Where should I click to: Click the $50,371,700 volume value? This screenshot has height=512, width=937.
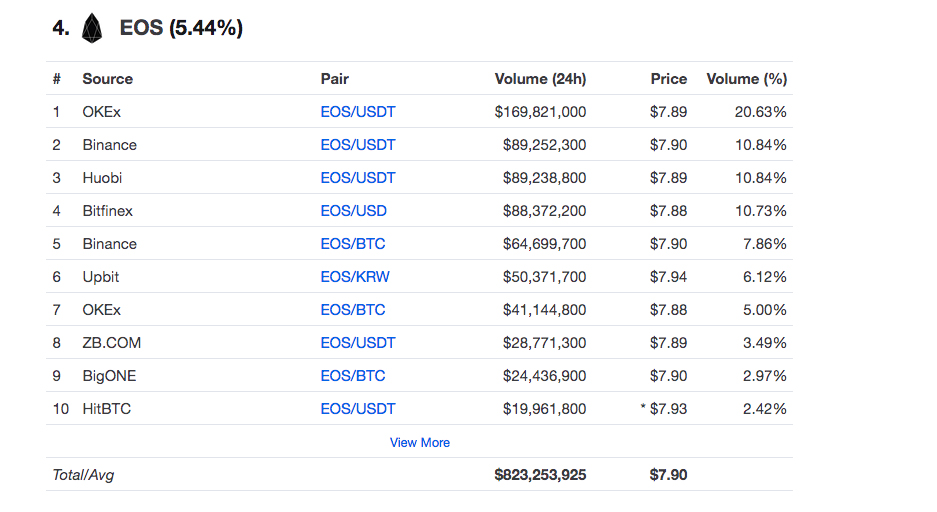pos(544,277)
